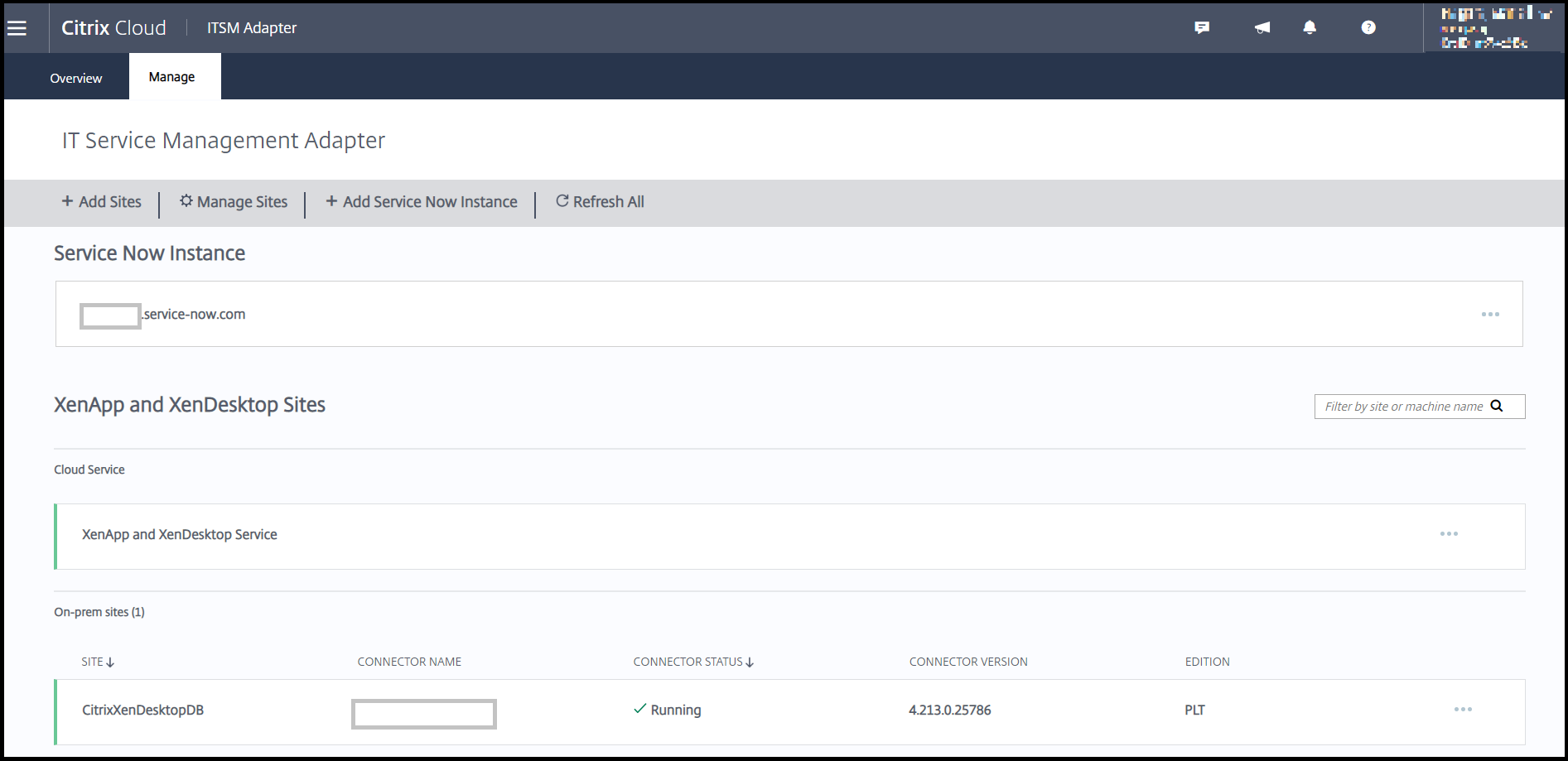This screenshot has width=1568, height=761.
Task: Click the EDITION column header
Action: 1207,662
